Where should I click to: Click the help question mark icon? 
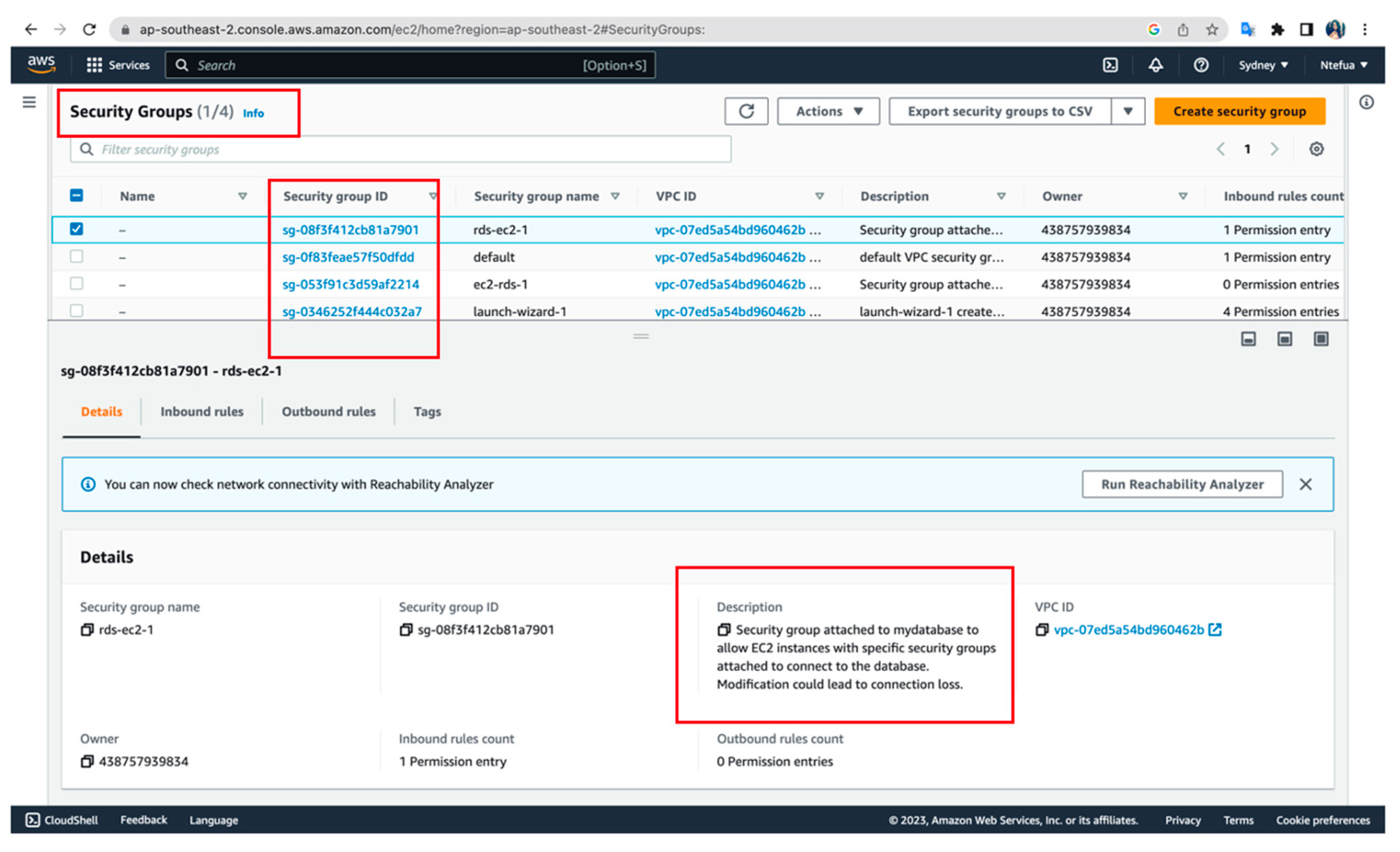point(1200,66)
